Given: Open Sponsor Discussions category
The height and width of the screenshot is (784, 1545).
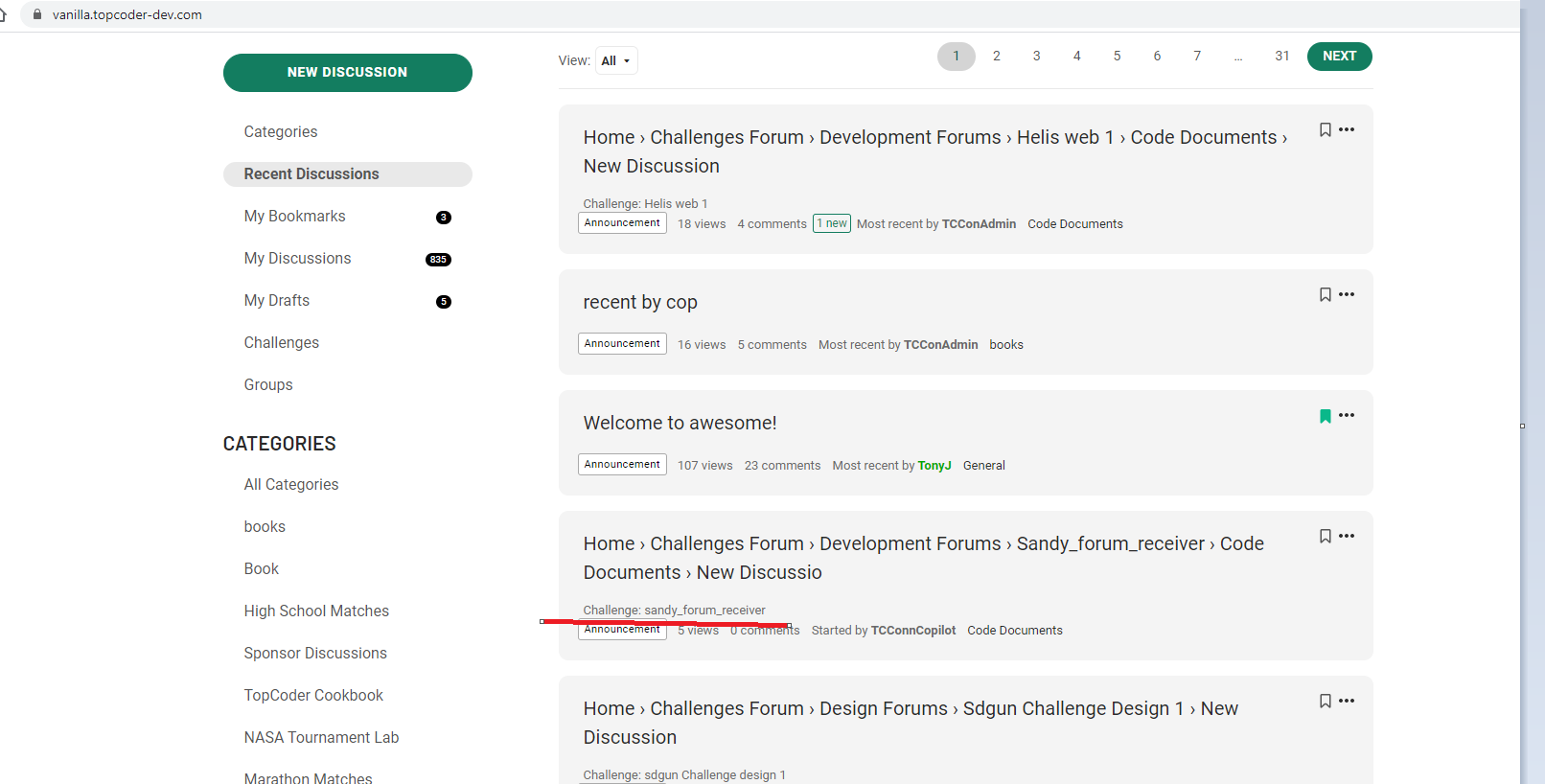Looking at the screenshot, I should click(x=315, y=653).
